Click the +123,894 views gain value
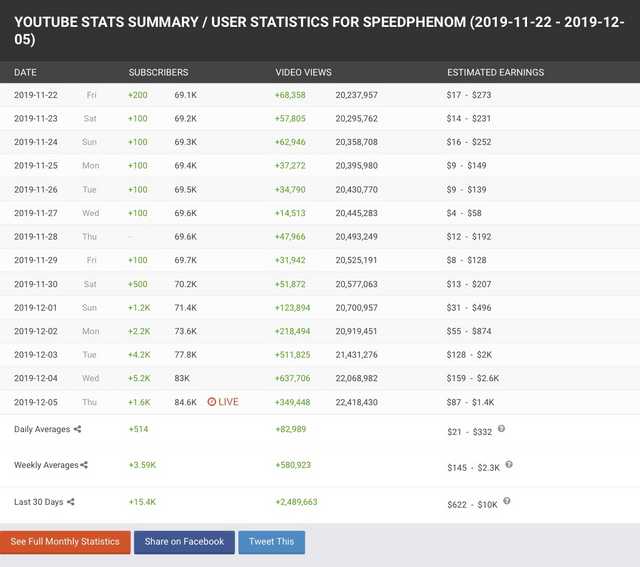This screenshot has height=567, width=640. pos(293,308)
